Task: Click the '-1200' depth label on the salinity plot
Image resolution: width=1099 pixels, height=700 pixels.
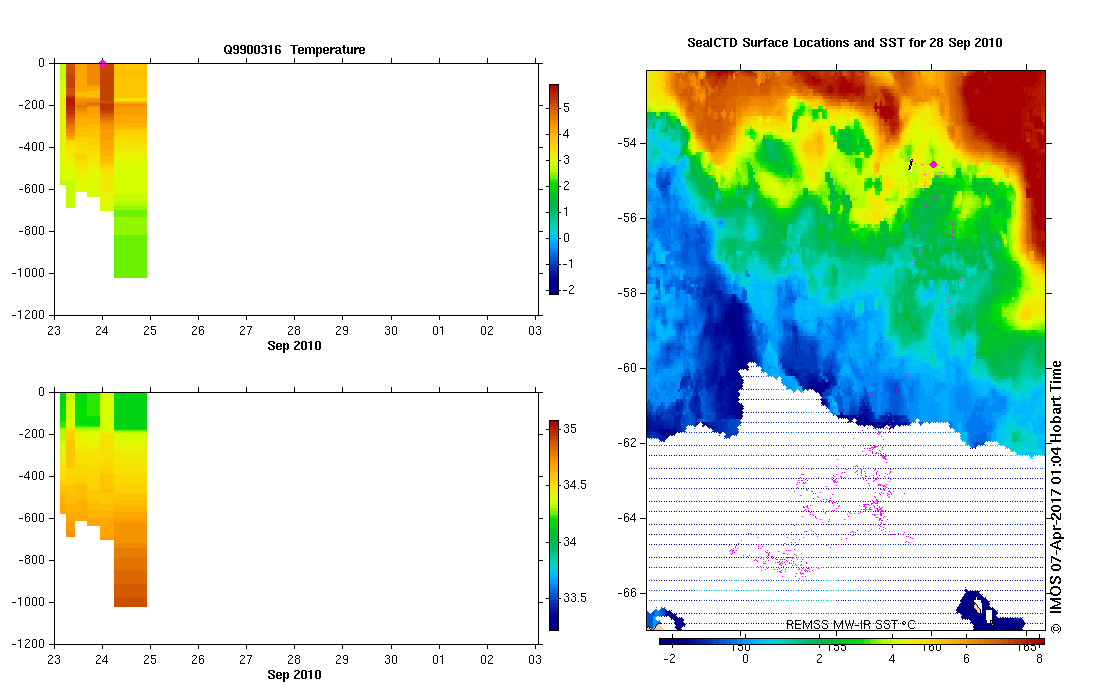Action: pos(28,644)
